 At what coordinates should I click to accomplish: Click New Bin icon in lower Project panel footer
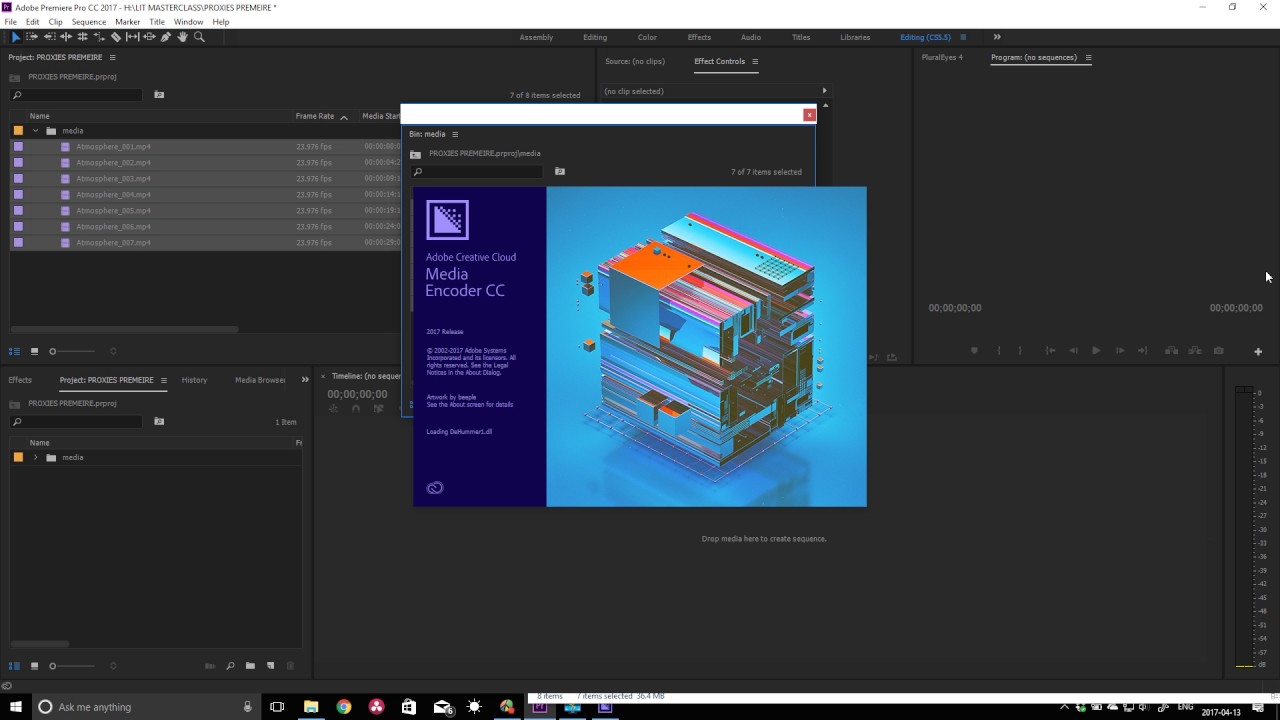250,666
